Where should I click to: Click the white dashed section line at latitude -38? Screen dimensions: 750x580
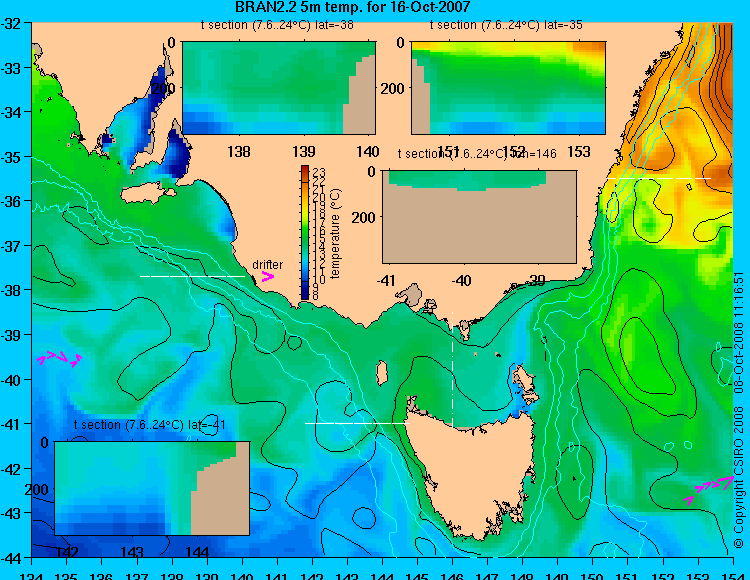tap(192, 276)
